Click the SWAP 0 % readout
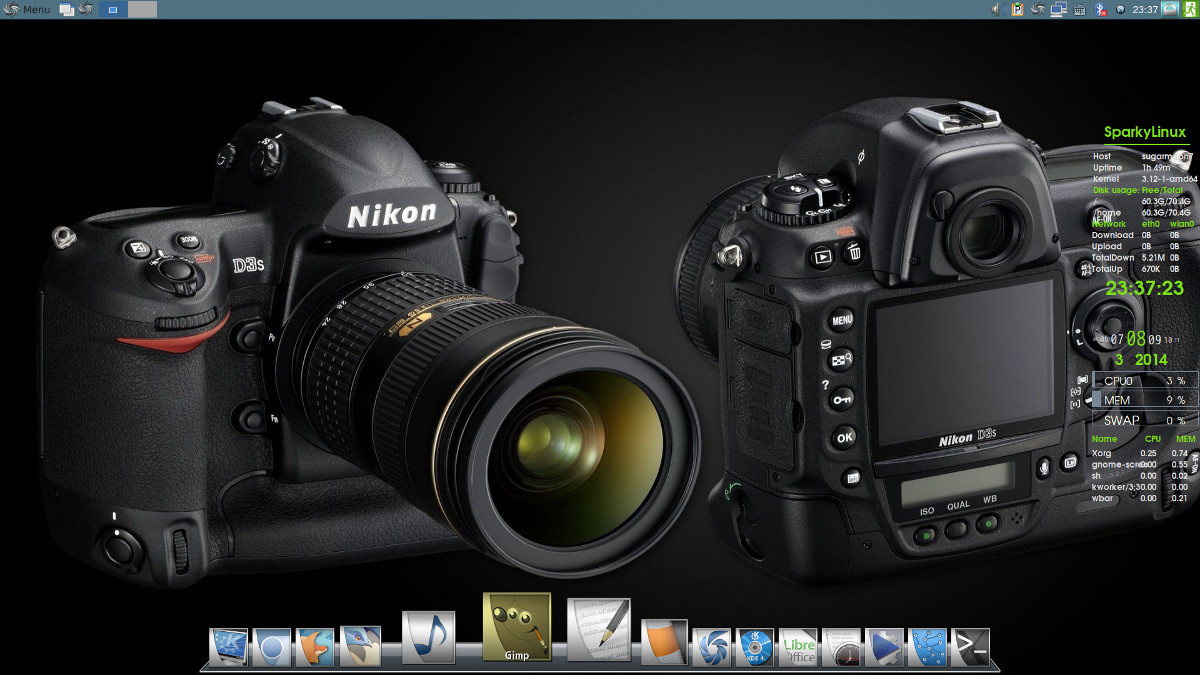This screenshot has height=675, width=1200. pyautogui.click(x=1145, y=420)
